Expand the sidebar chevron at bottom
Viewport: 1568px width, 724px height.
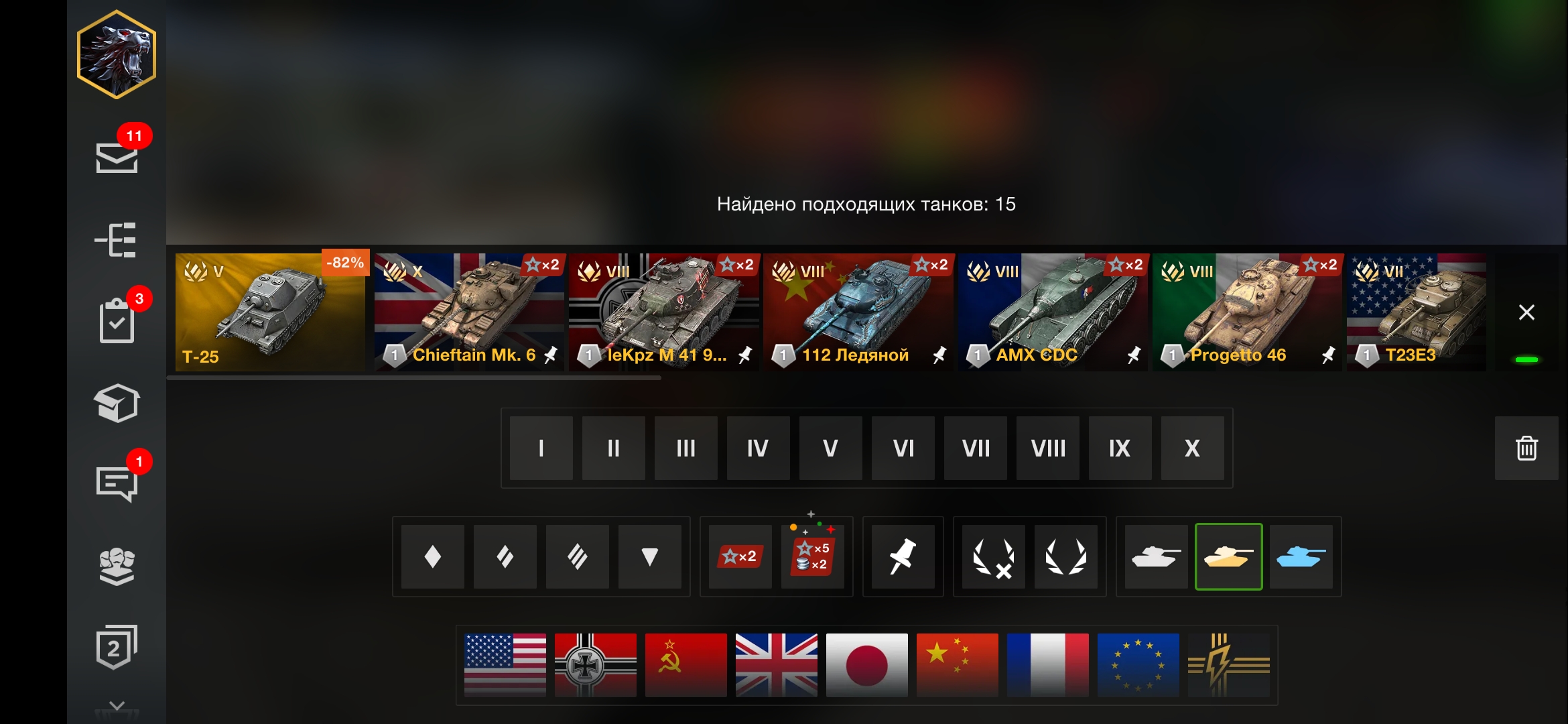click(117, 706)
